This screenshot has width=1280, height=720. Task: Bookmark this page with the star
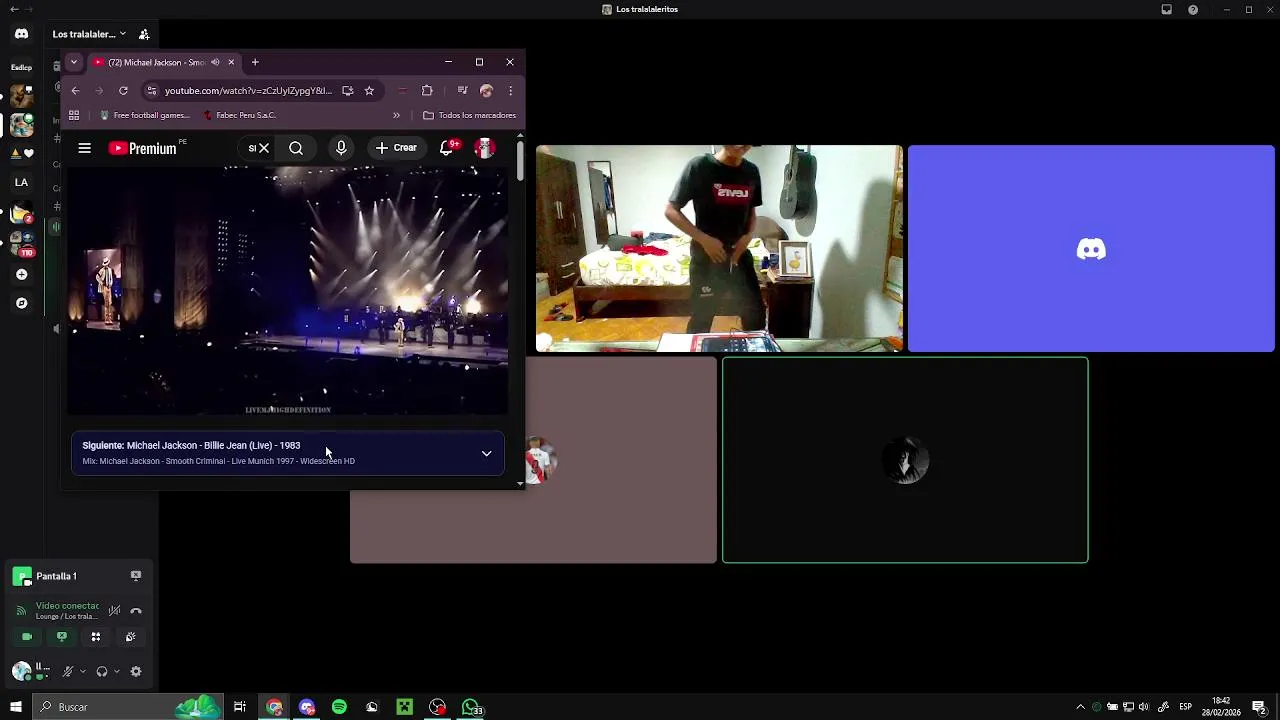tap(369, 91)
